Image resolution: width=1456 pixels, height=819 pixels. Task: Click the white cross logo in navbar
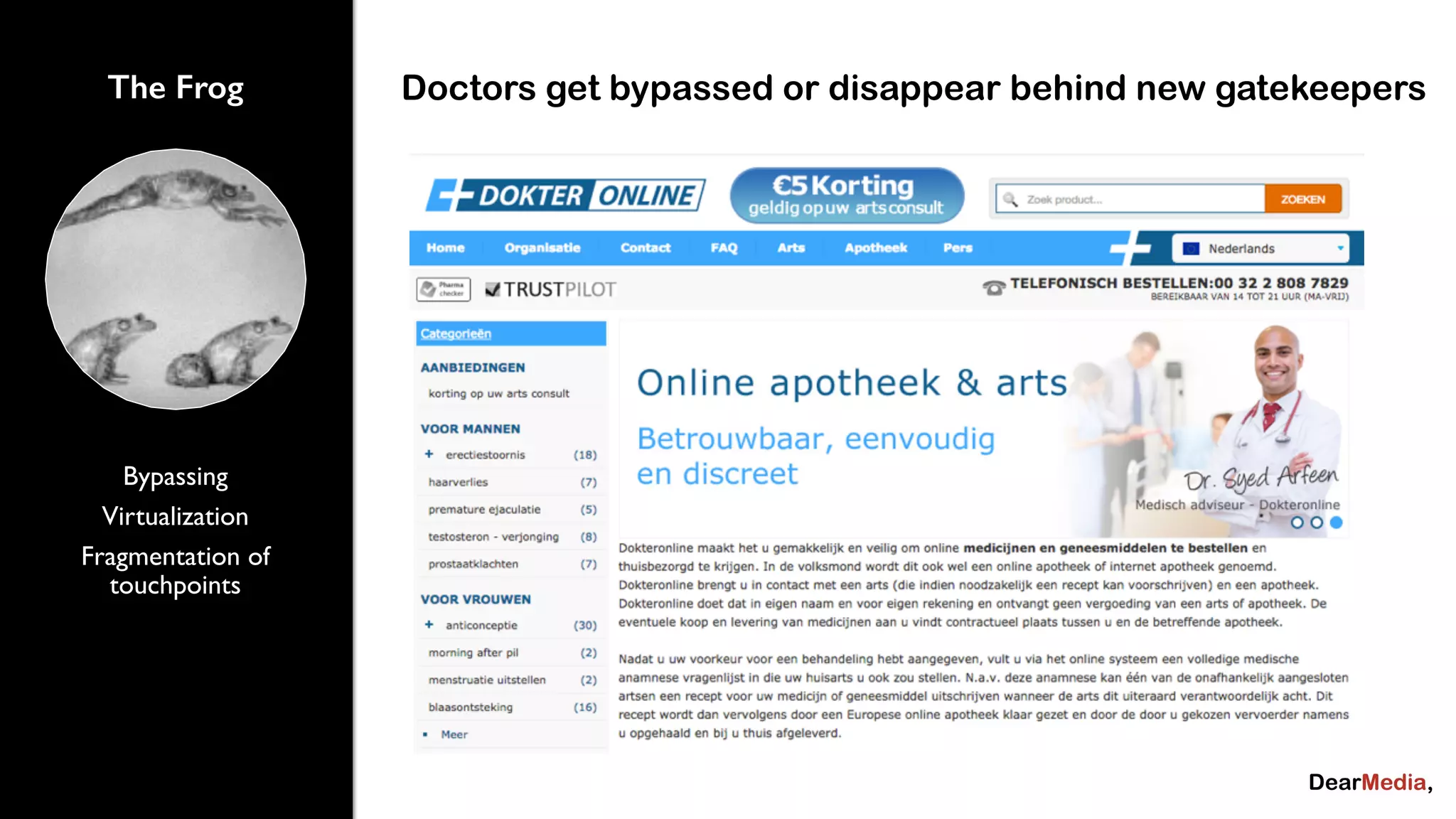1130,248
